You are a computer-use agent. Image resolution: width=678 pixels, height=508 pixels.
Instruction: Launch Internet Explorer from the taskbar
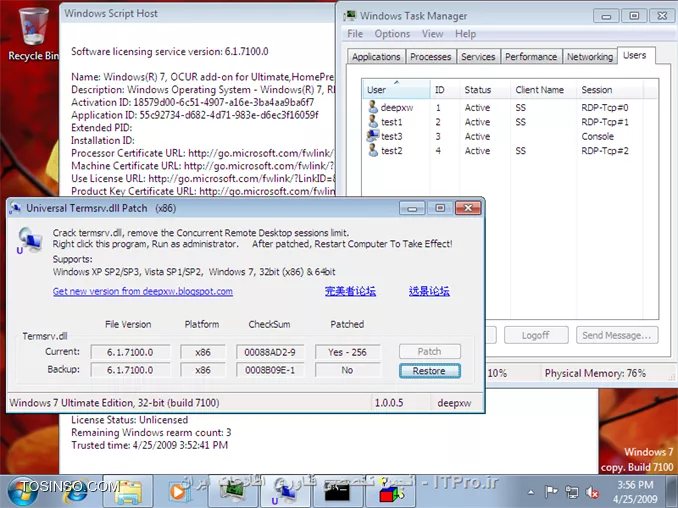(77, 492)
